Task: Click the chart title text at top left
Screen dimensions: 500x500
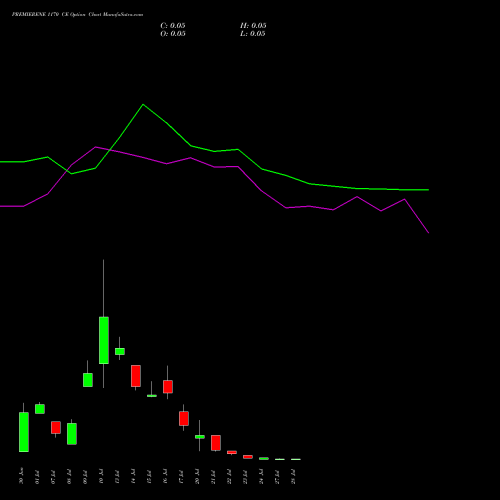Action: coord(77,15)
